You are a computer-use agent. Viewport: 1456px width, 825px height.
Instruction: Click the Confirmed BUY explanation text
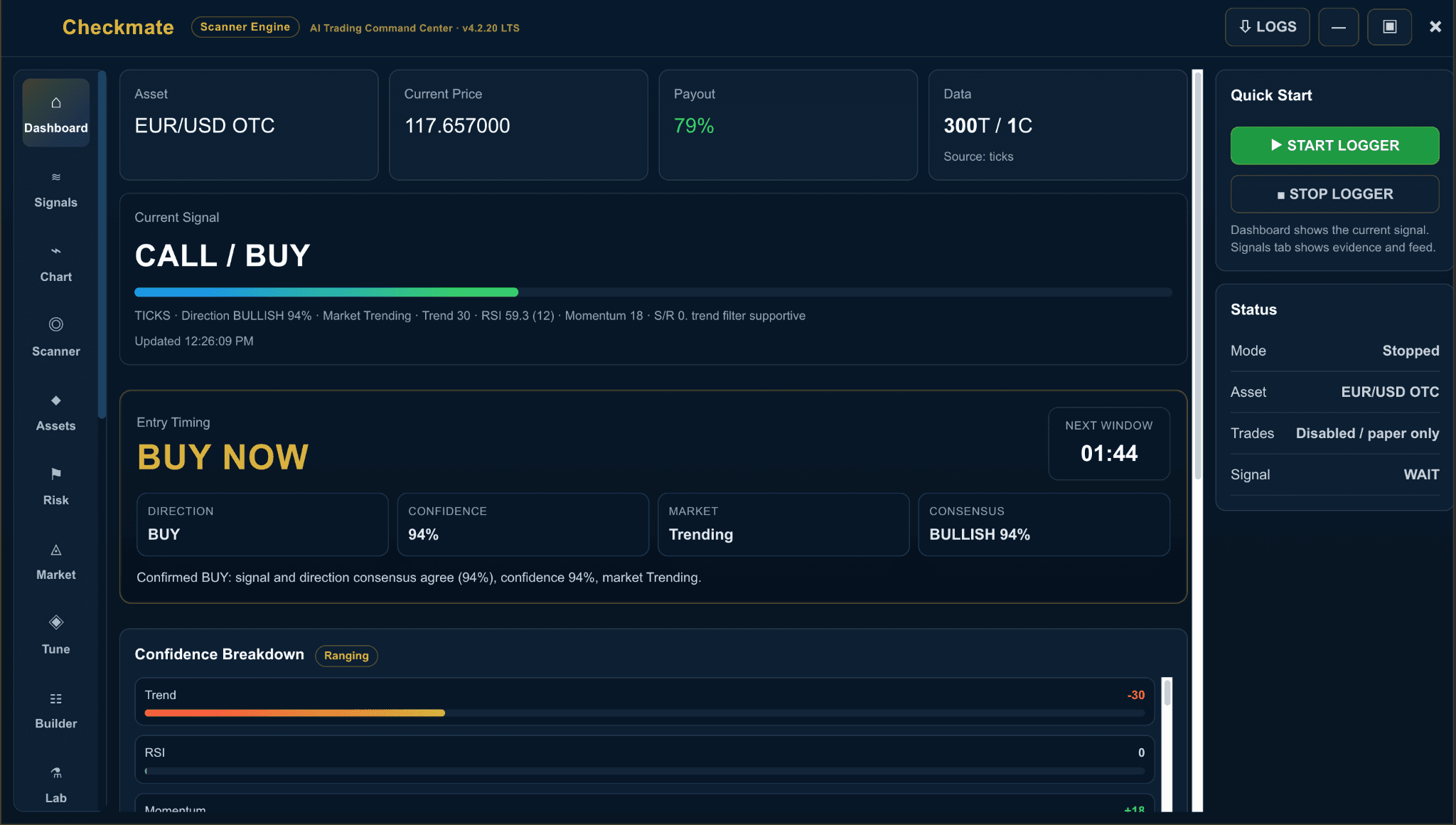[x=419, y=577]
